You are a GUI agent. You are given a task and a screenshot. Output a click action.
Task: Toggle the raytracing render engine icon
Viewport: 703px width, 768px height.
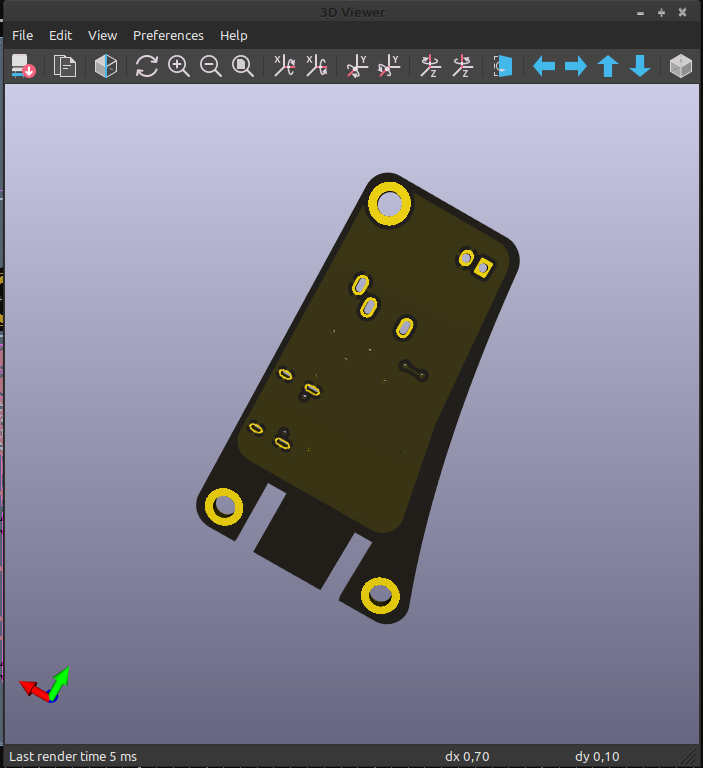tap(106, 66)
